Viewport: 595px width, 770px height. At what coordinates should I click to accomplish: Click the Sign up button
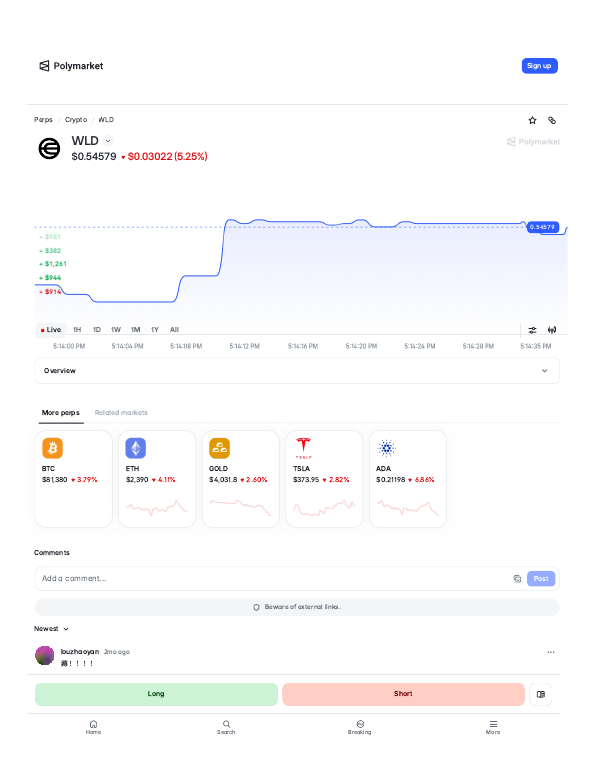pos(539,66)
